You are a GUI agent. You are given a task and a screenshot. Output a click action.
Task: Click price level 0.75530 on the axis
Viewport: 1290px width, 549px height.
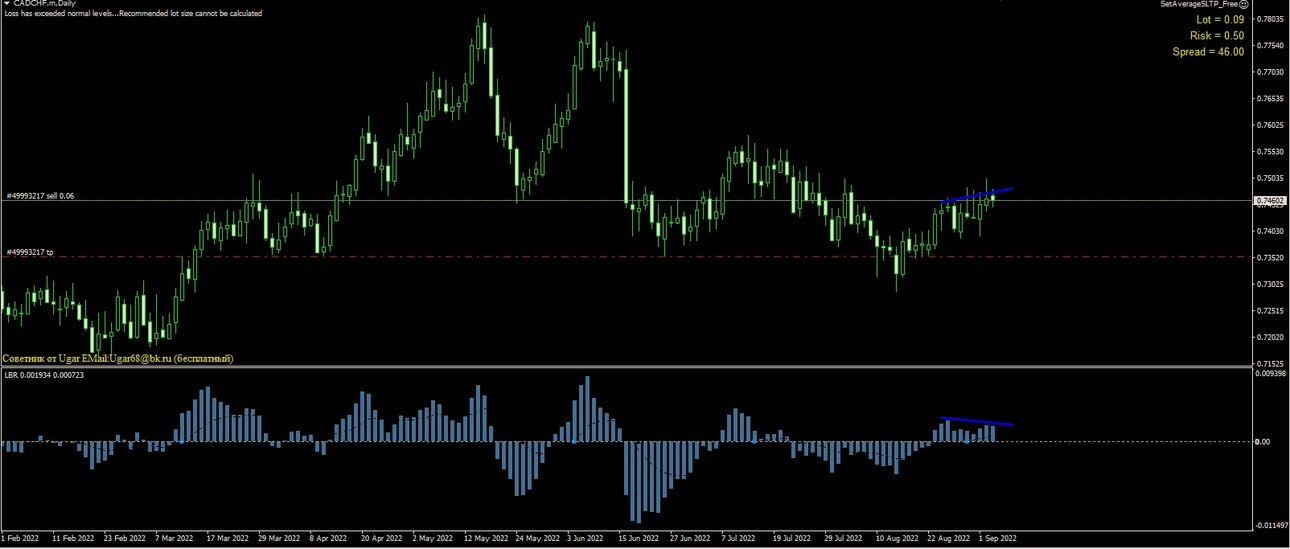1271,151
